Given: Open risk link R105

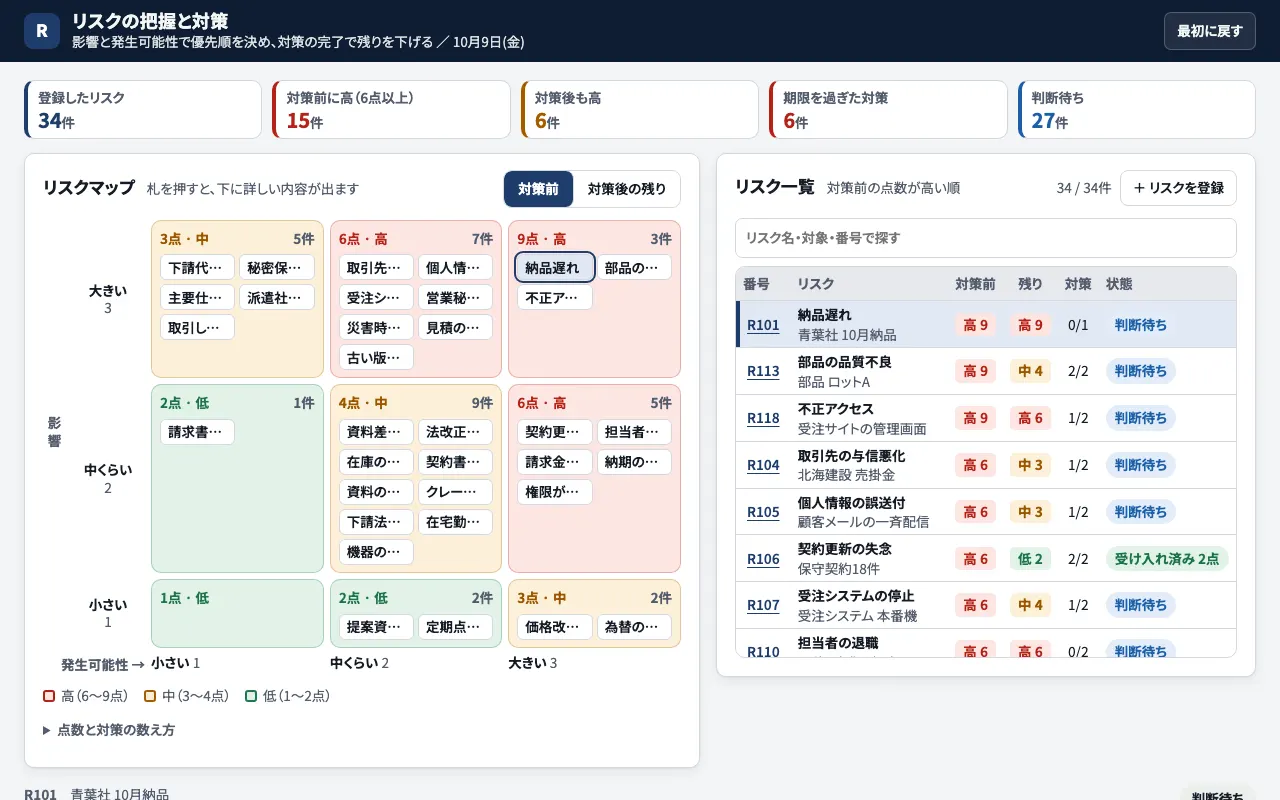Looking at the screenshot, I should click(x=763, y=513).
